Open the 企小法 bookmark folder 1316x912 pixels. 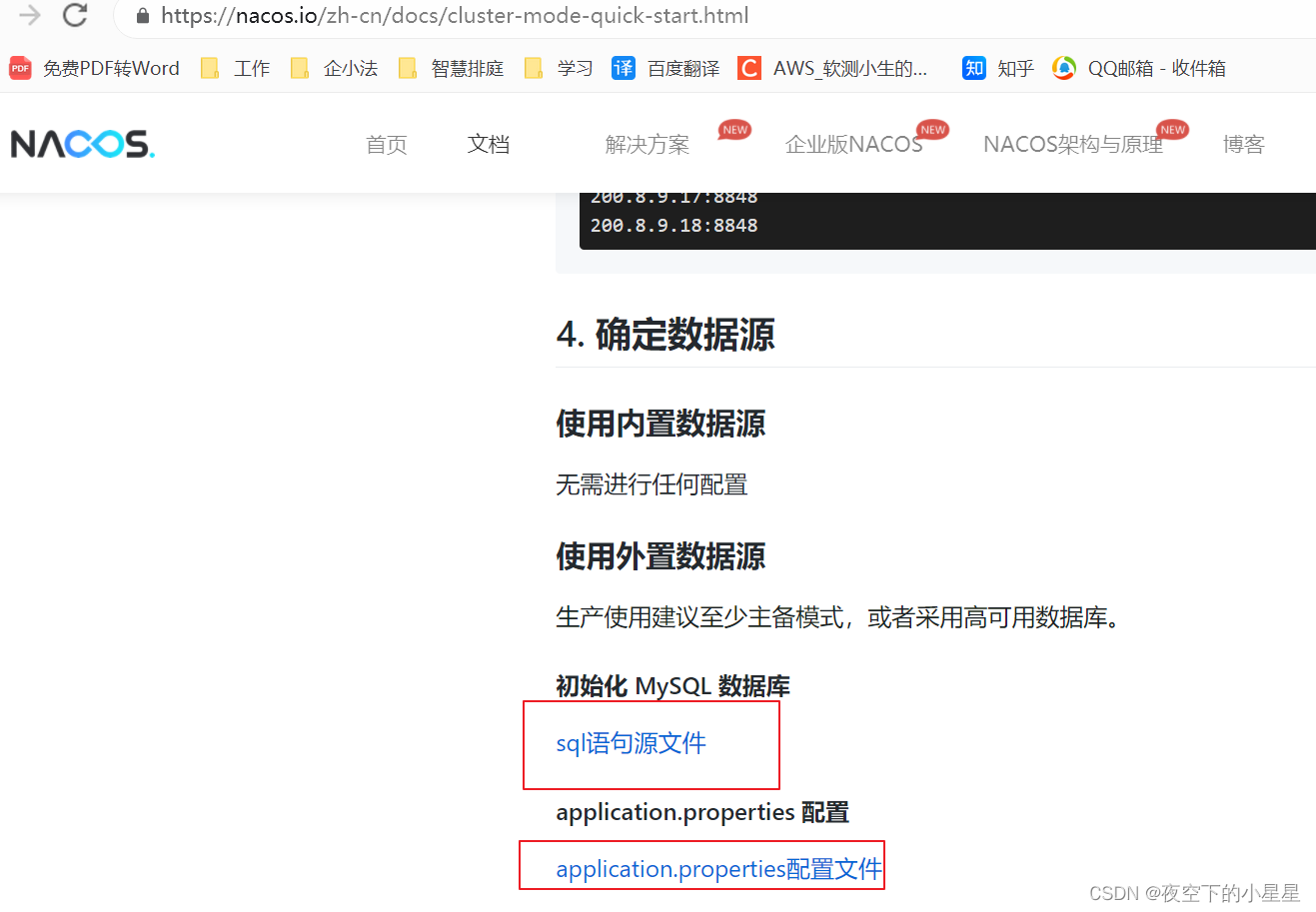(335, 68)
